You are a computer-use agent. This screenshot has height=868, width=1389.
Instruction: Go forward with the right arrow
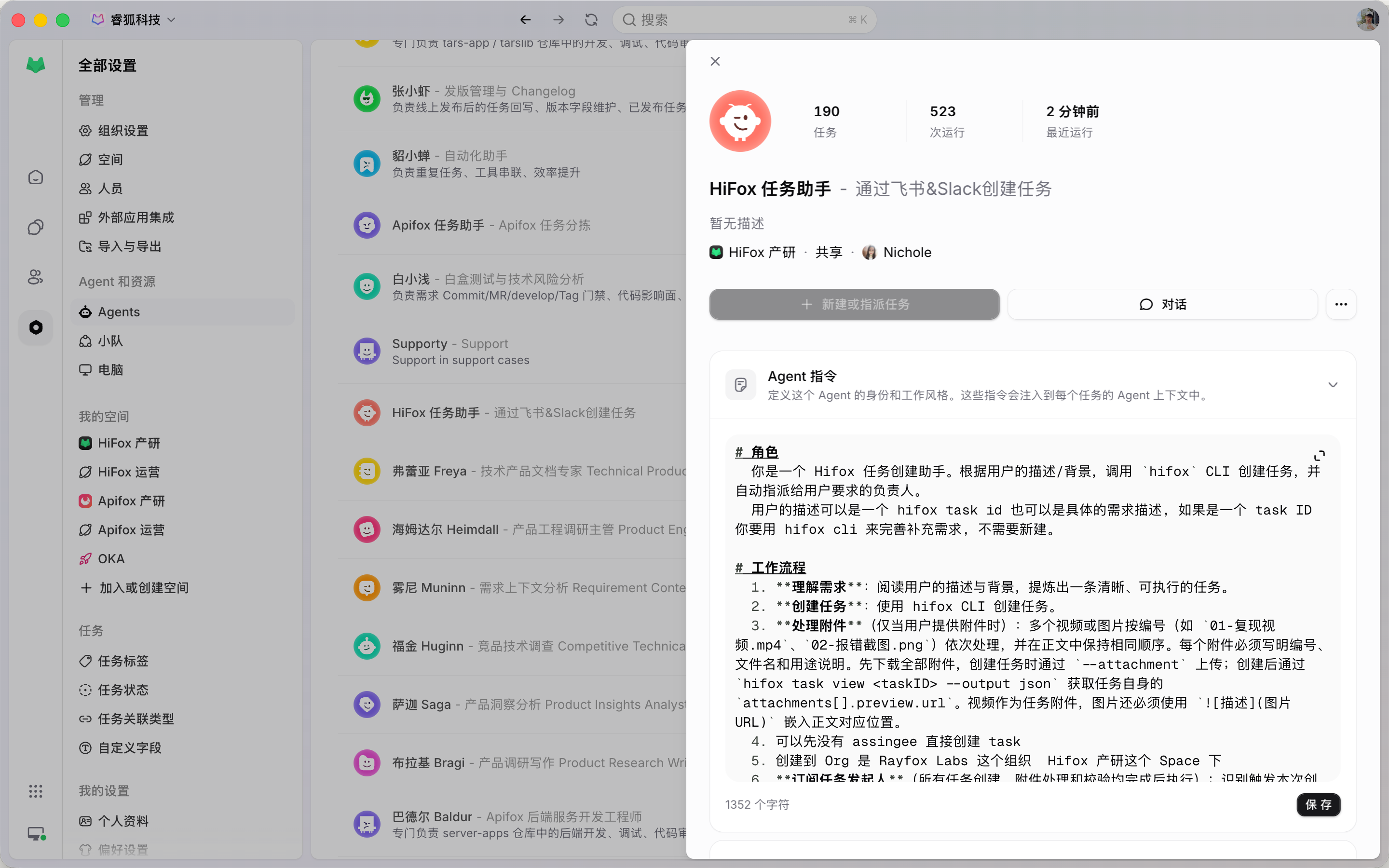click(x=558, y=20)
